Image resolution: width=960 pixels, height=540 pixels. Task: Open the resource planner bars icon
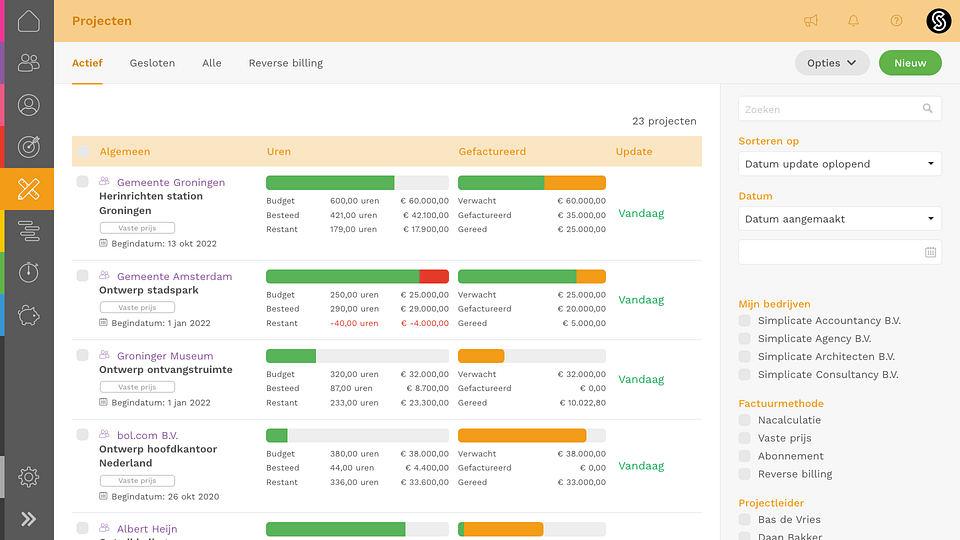coord(29,231)
